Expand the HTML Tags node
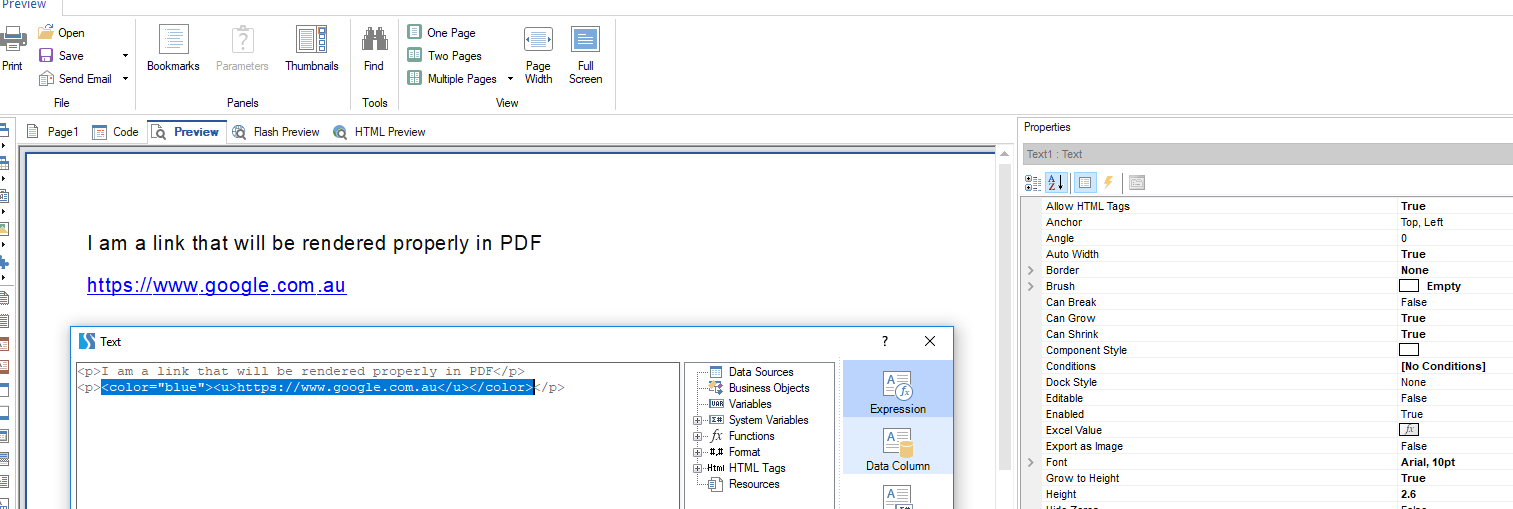Viewport: 1513px width, 509px height. tap(698, 468)
